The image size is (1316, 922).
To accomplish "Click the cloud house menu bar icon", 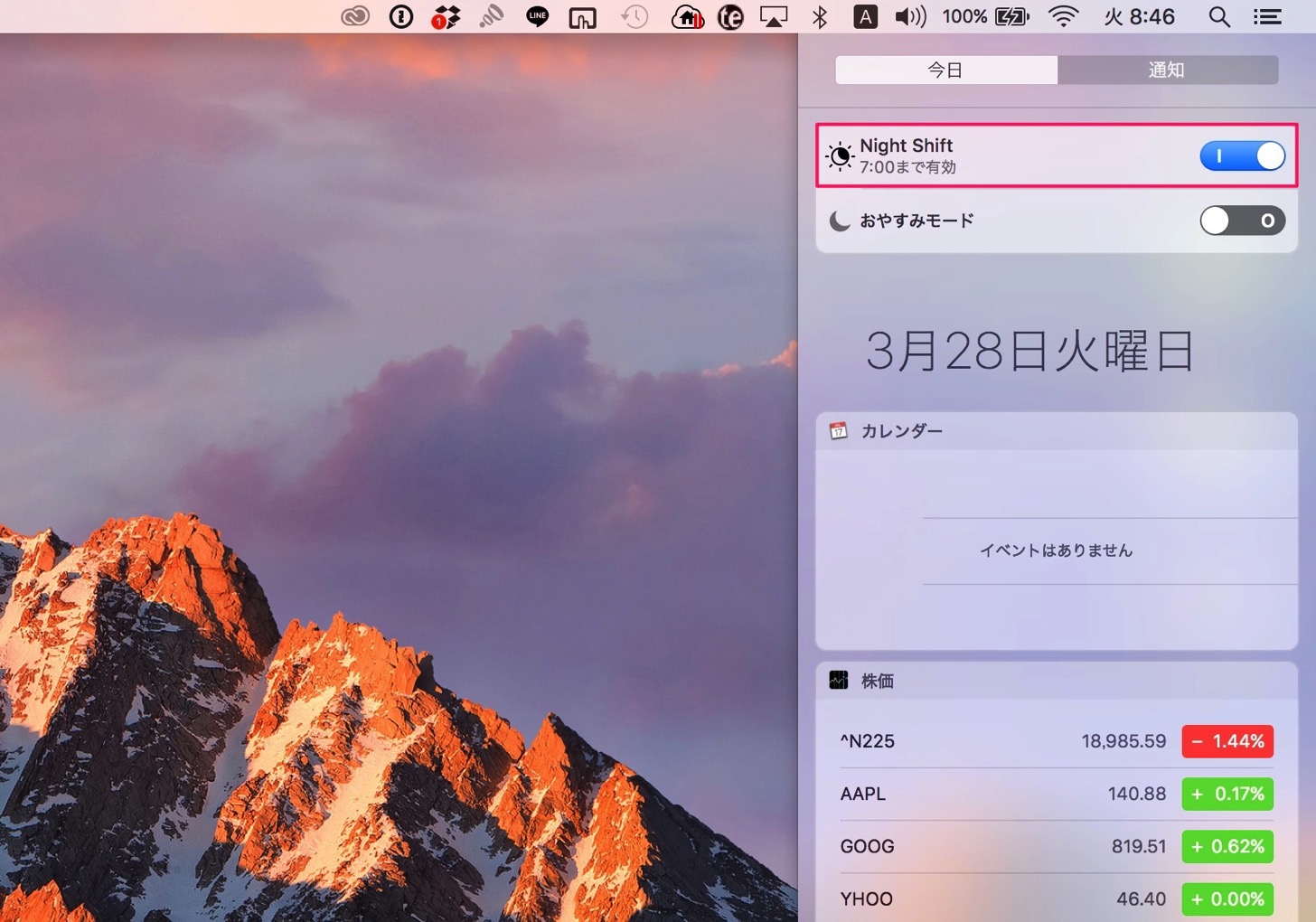I will coord(688,16).
